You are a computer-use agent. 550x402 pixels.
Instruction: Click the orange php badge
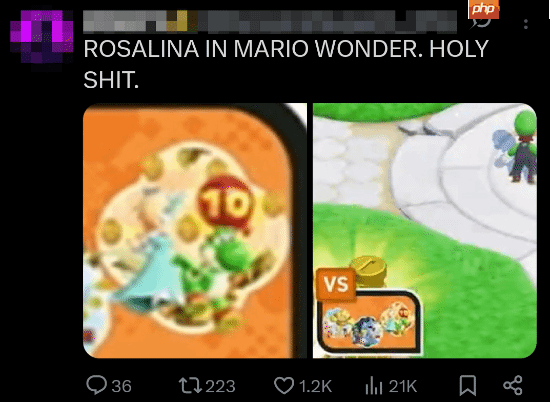483,9
